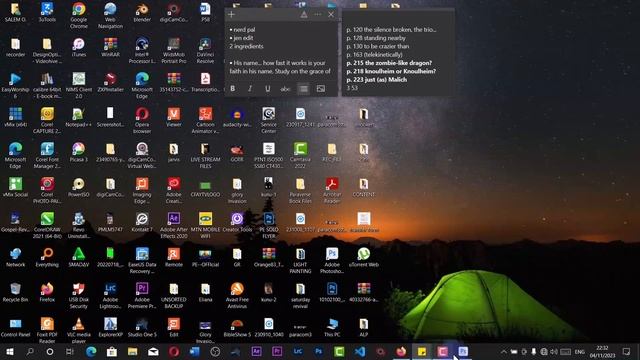The width and height of the screenshot is (640, 360).
Task: Click 'p. 223 just (as) Malich' note line
Action: [376, 80]
